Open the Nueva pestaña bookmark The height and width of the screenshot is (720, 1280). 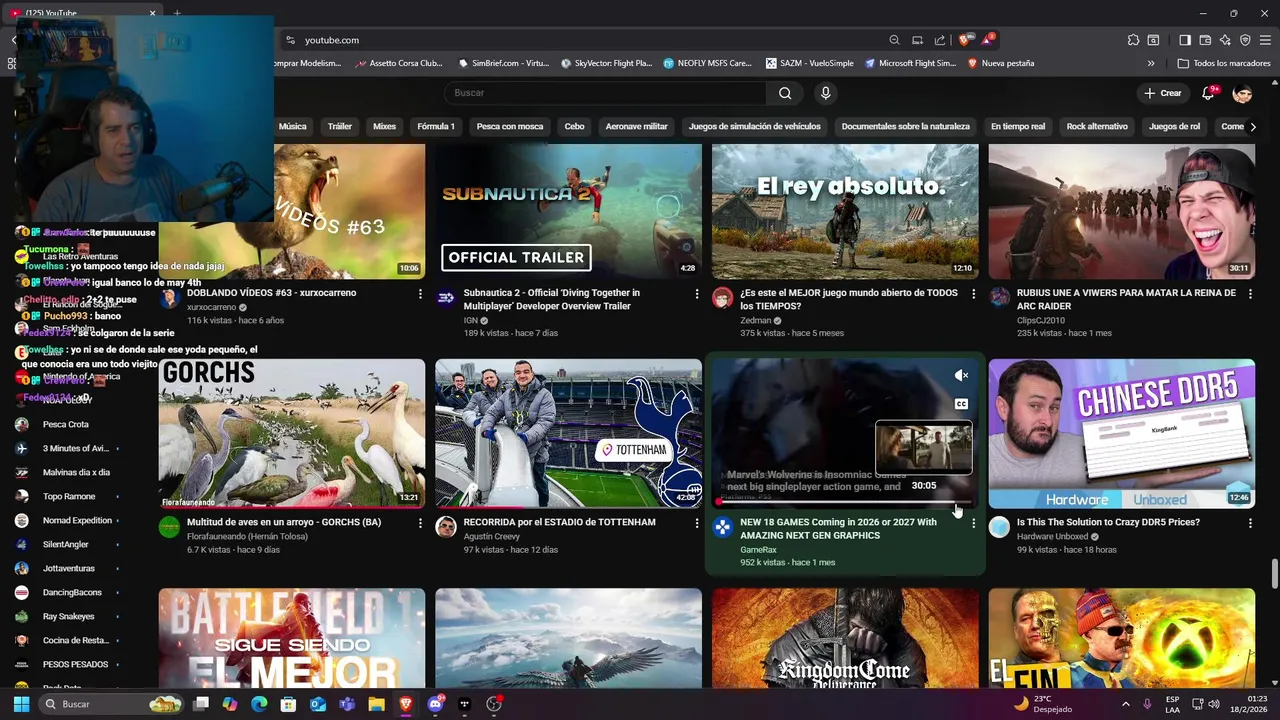[1000, 63]
